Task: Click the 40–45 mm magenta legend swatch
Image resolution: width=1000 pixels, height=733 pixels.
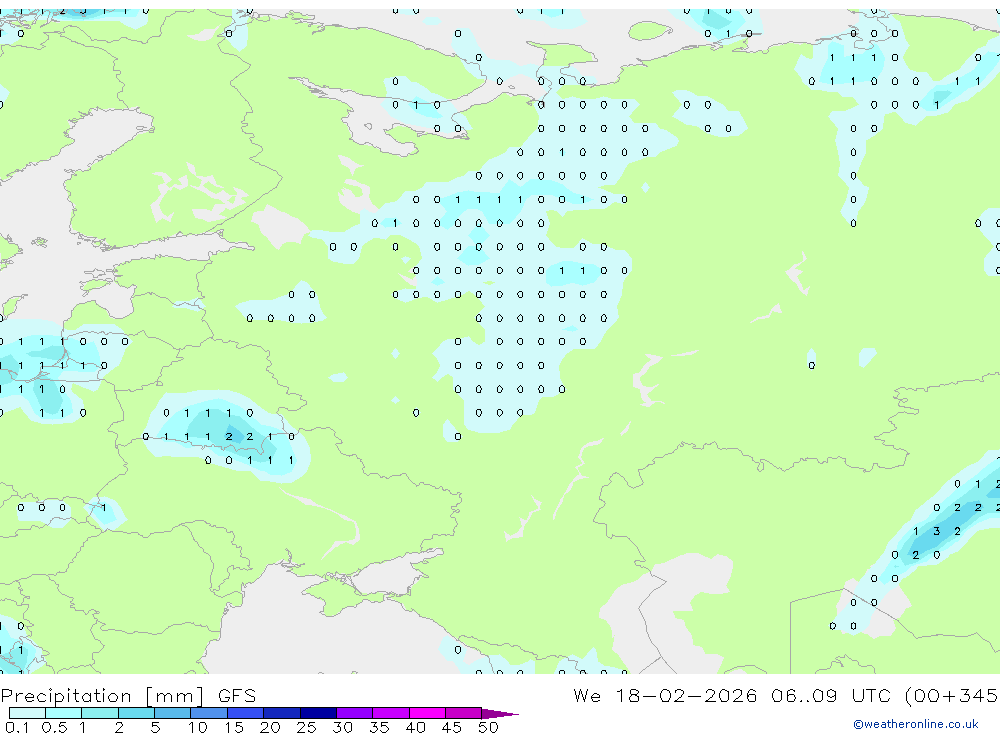Action: [427, 713]
